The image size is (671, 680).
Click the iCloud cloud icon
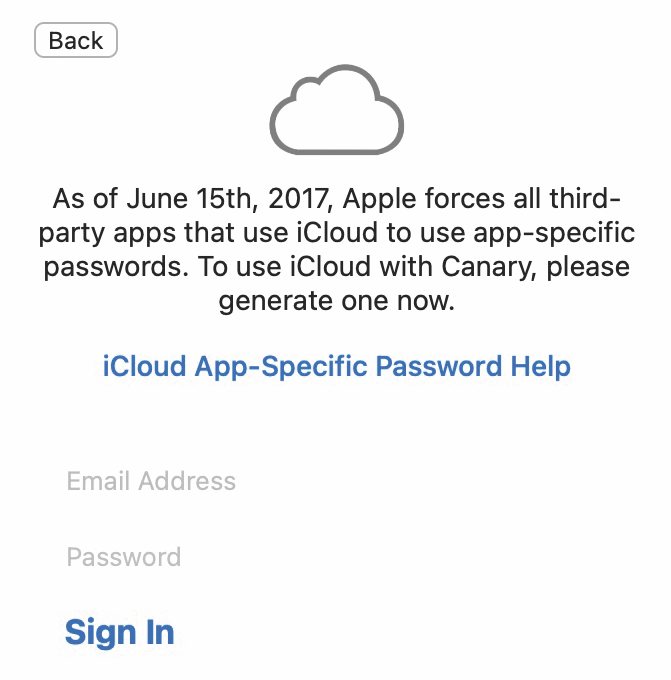337,110
